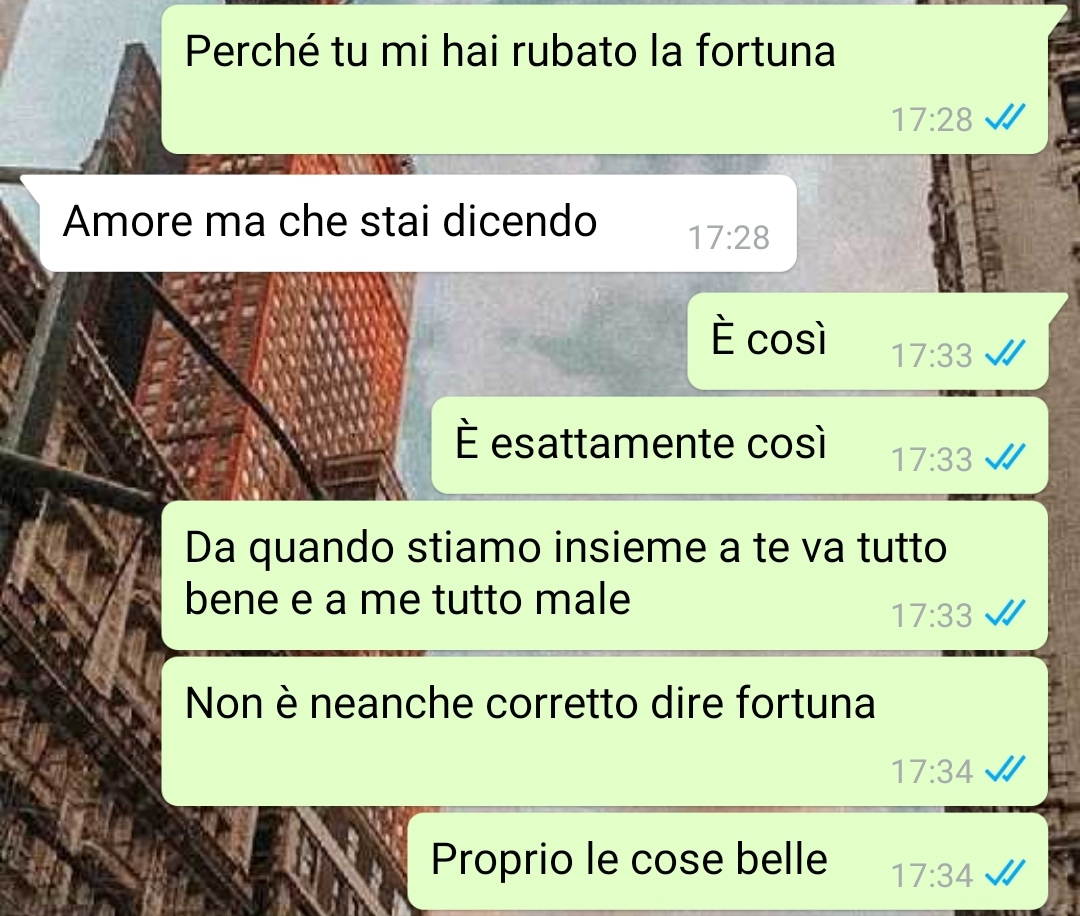The width and height of the screenshot is (1080, 916).
Task: Select the 'È esattamente così' message bubble
Action: coord(739,445)
